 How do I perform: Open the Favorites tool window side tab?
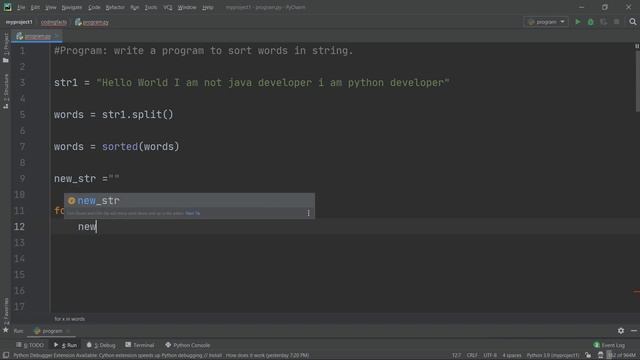[6, 311]
